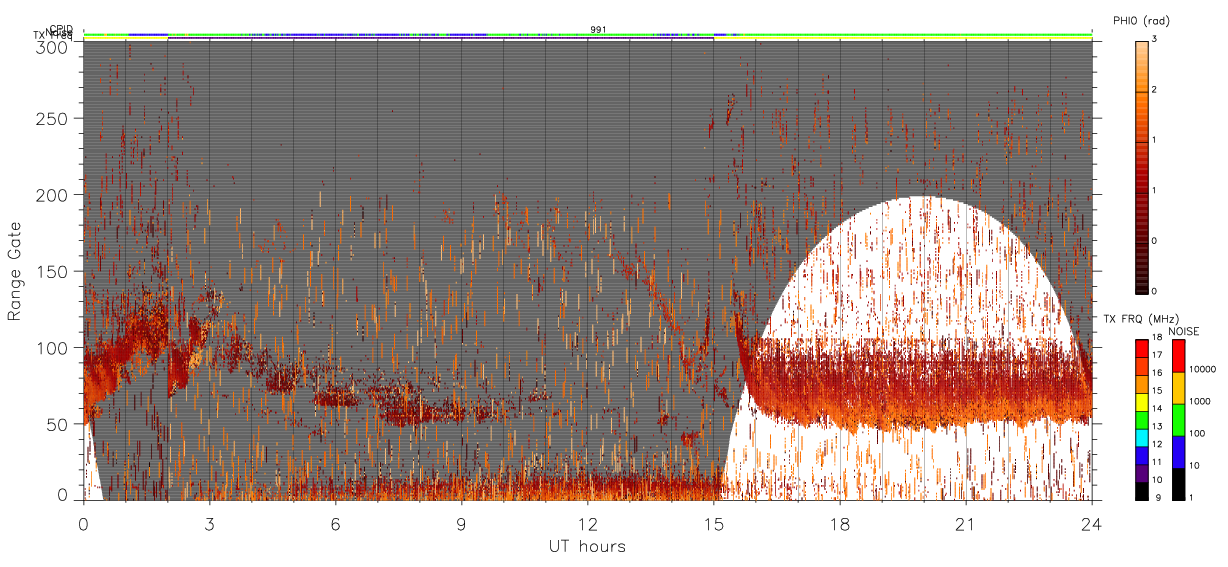The height and width of the screenshot is (567, 1228).
Task: Select the yellow-orange NOISE legend swatch
Action: click(x=1179, y=388)
